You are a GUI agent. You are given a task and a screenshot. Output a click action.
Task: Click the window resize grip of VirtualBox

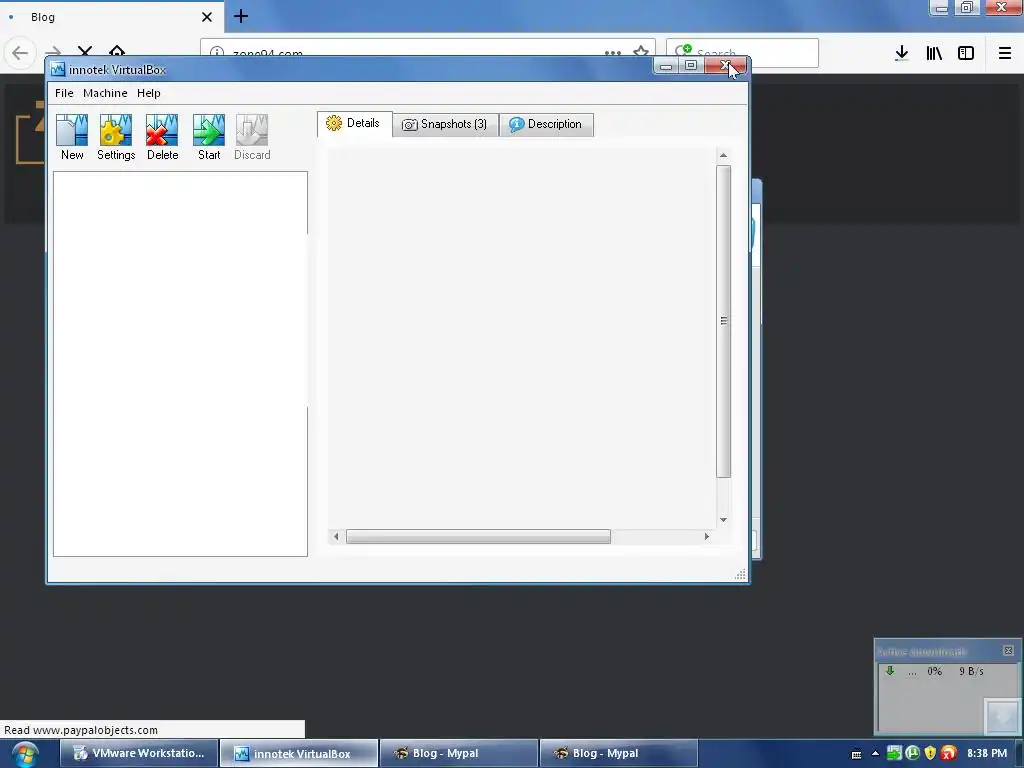tap(740, 574)
